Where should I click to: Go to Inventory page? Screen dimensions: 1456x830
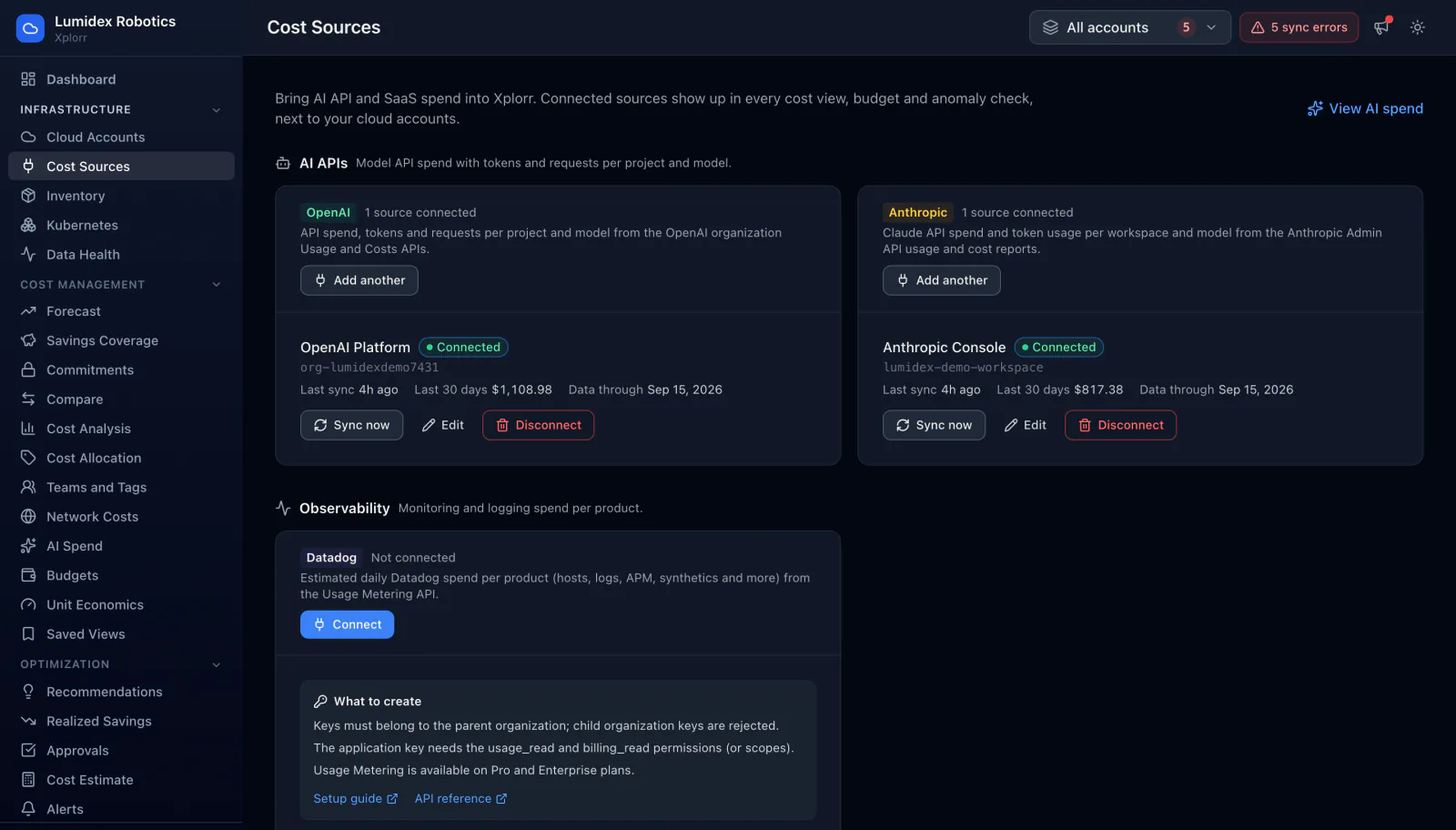121,196
